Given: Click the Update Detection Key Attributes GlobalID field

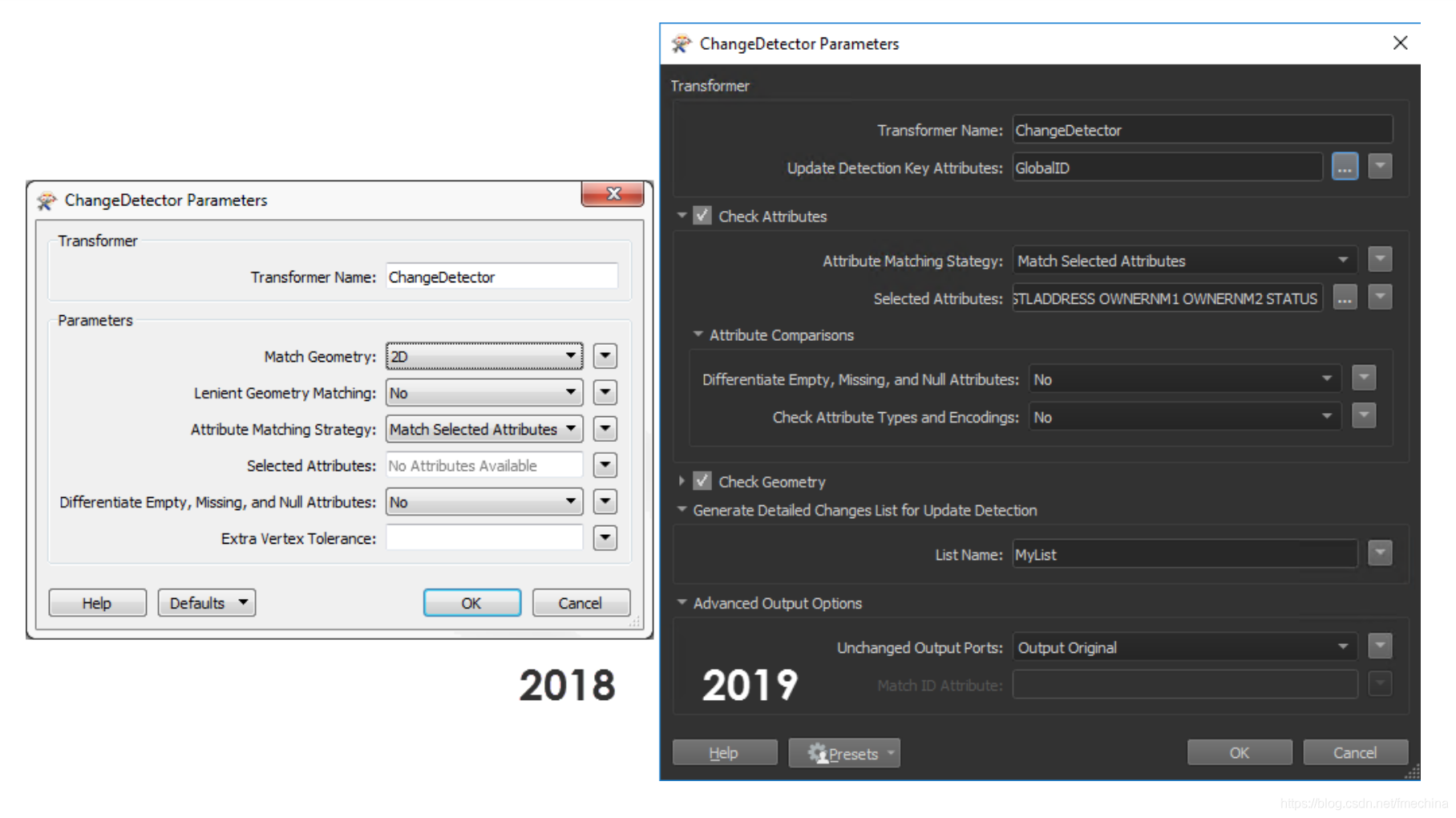Looking at the screenshot, I should point(1167,168).
